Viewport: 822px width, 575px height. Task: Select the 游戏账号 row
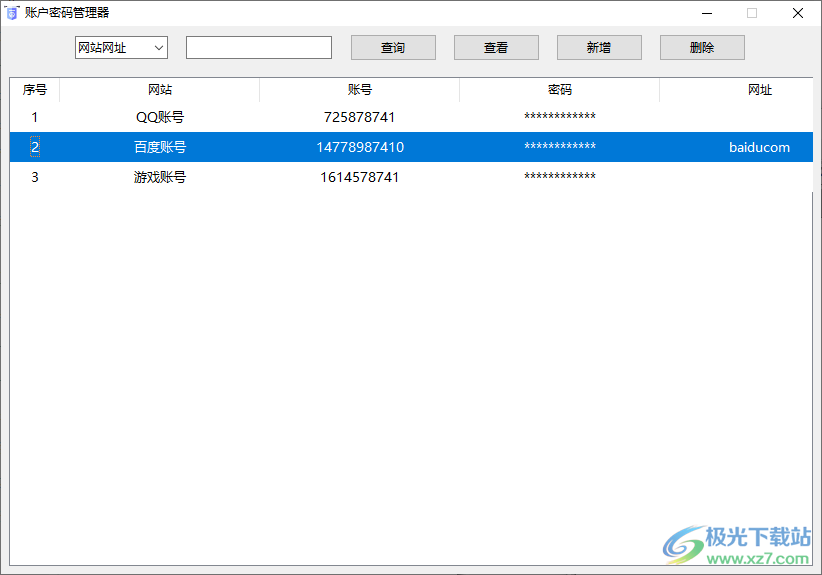click(x=411, y=177)
